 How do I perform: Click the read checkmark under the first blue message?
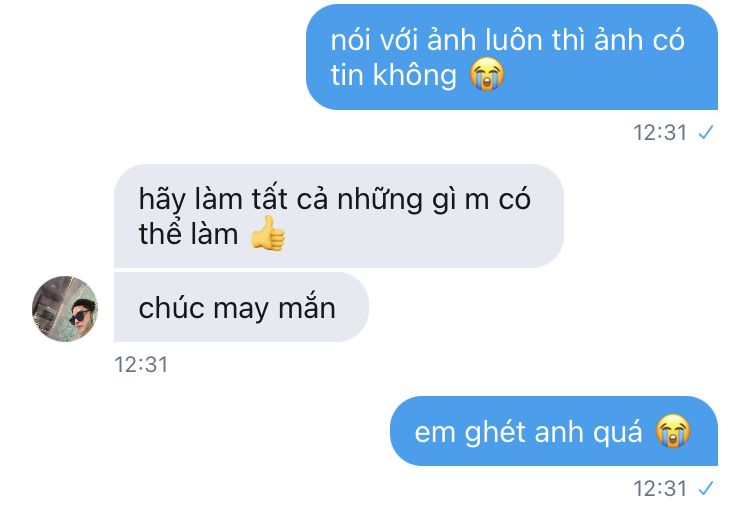[706, 132]
